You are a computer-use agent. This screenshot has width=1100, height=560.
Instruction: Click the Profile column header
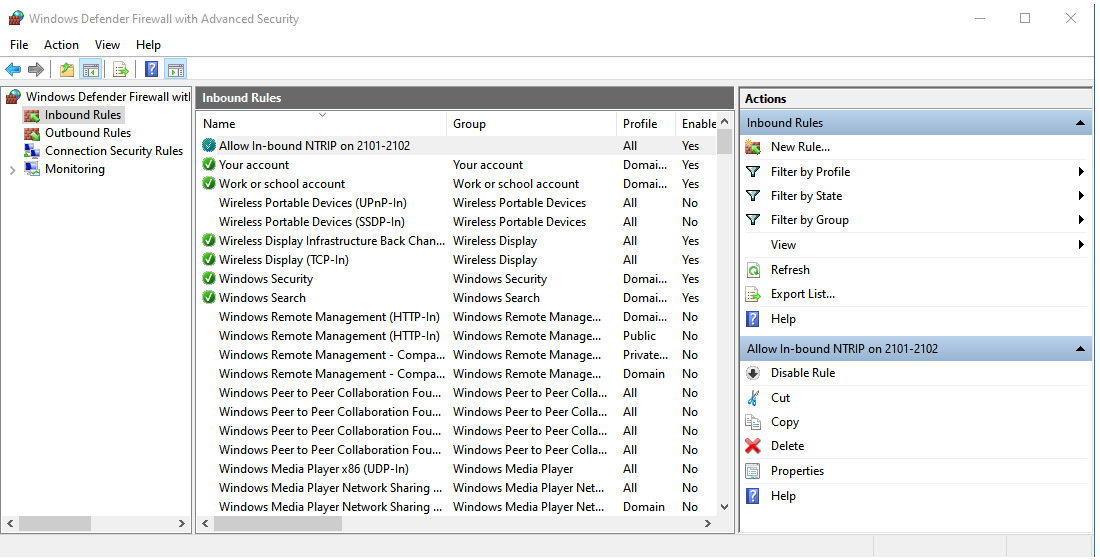click(x=645, y=124)
